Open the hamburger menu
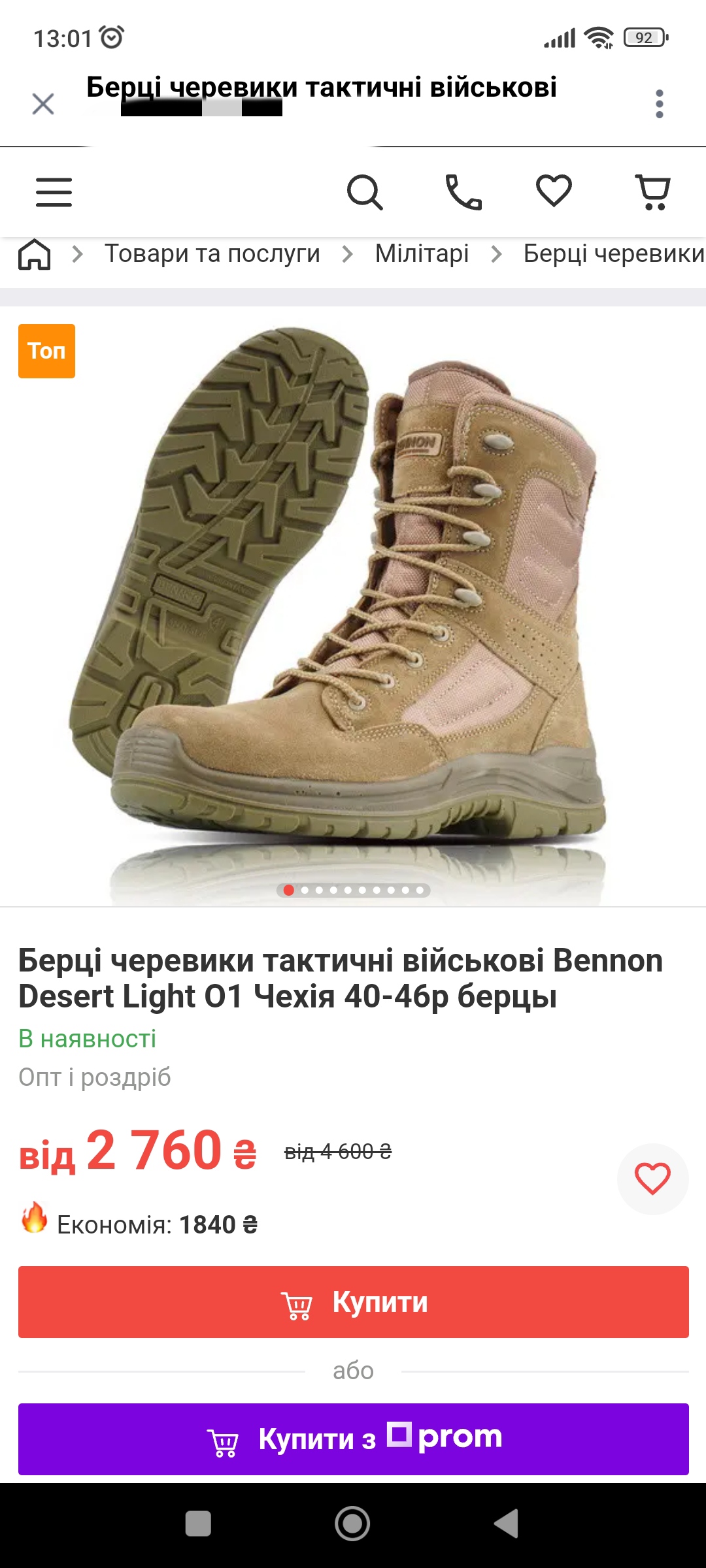 pos(54,192)
